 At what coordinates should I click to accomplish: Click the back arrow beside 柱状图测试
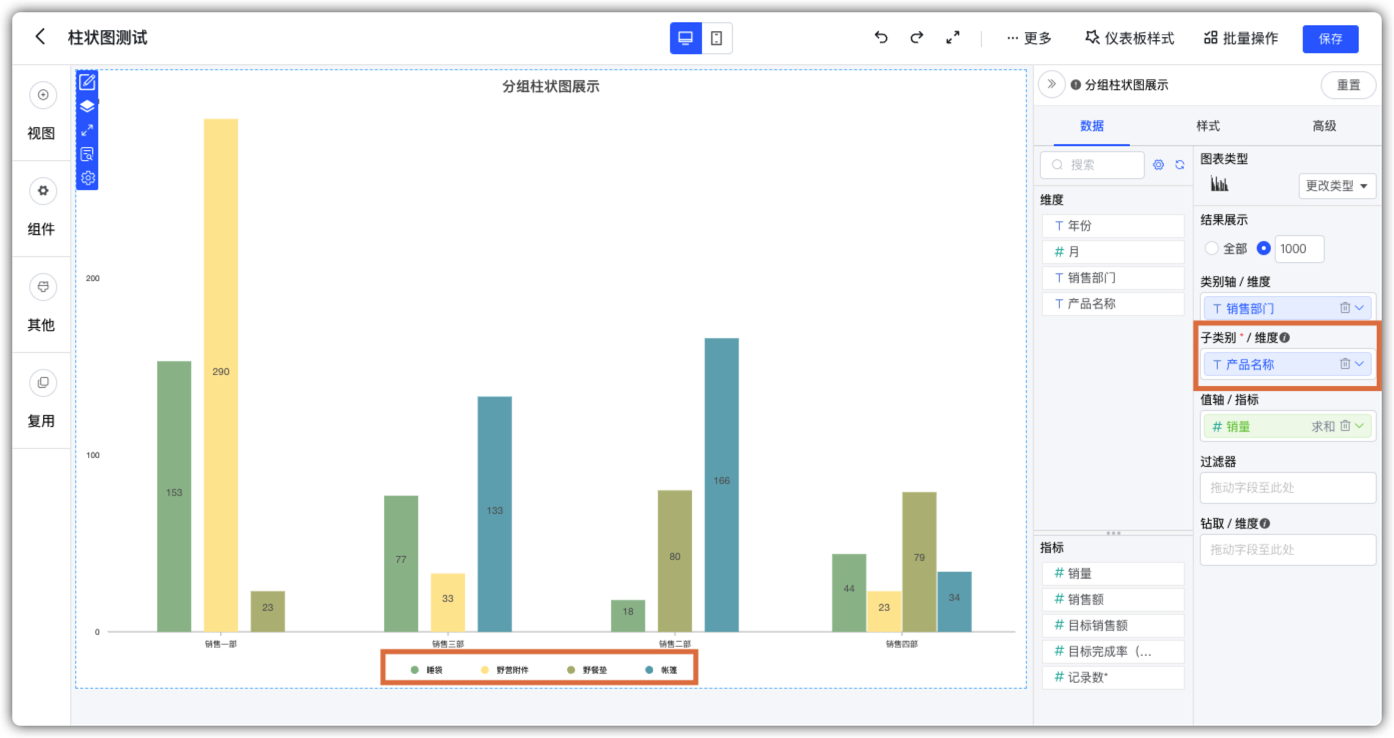pos(40,37)
